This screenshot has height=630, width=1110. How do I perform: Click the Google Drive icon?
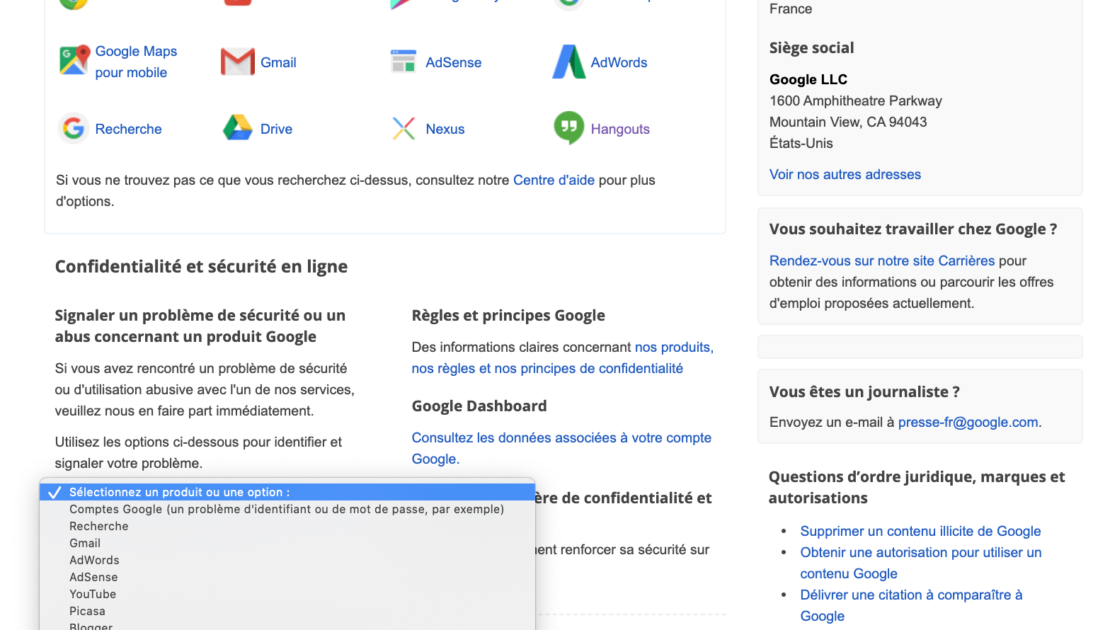click(238, 129)
